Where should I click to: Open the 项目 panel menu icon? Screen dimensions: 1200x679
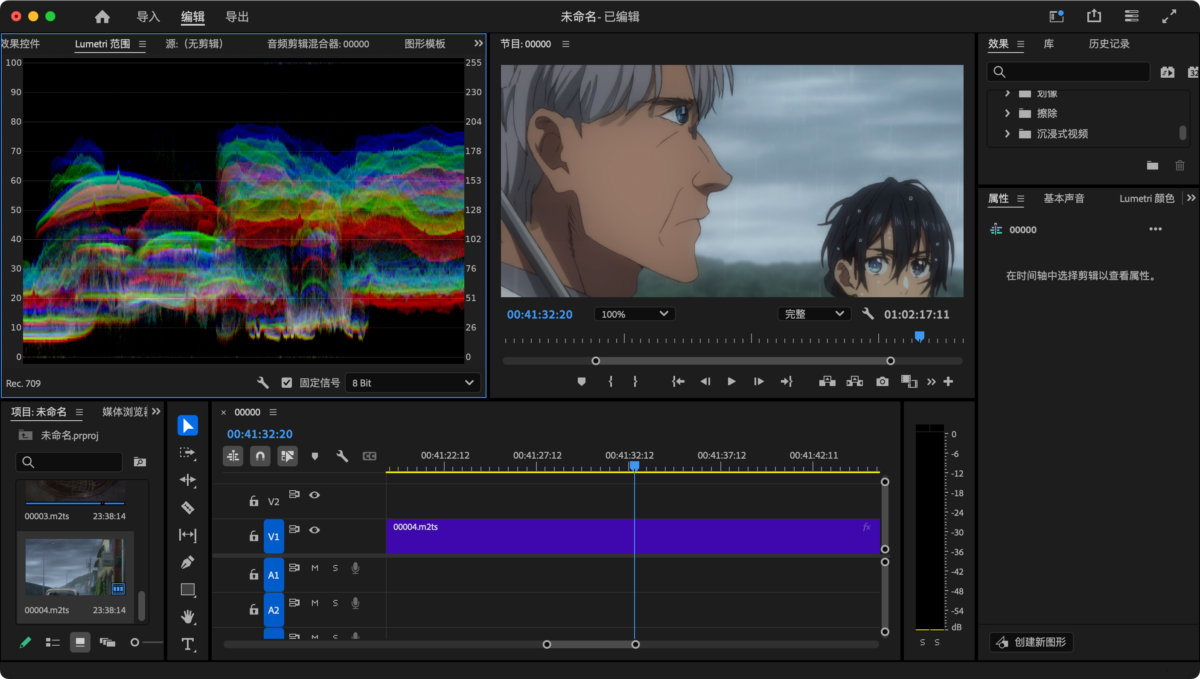pos(79,412)
